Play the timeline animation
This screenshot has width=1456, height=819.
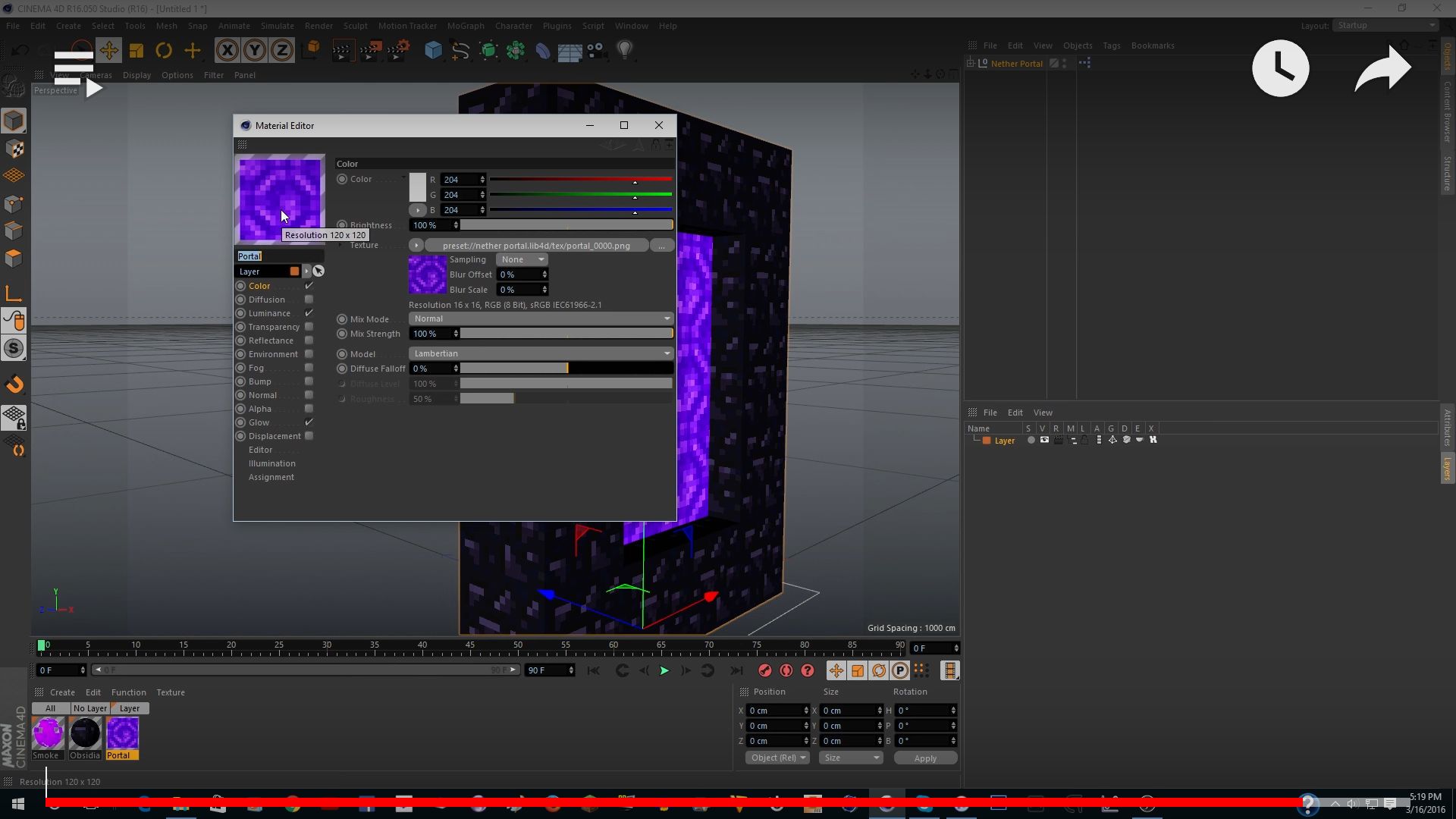[664, 670]
